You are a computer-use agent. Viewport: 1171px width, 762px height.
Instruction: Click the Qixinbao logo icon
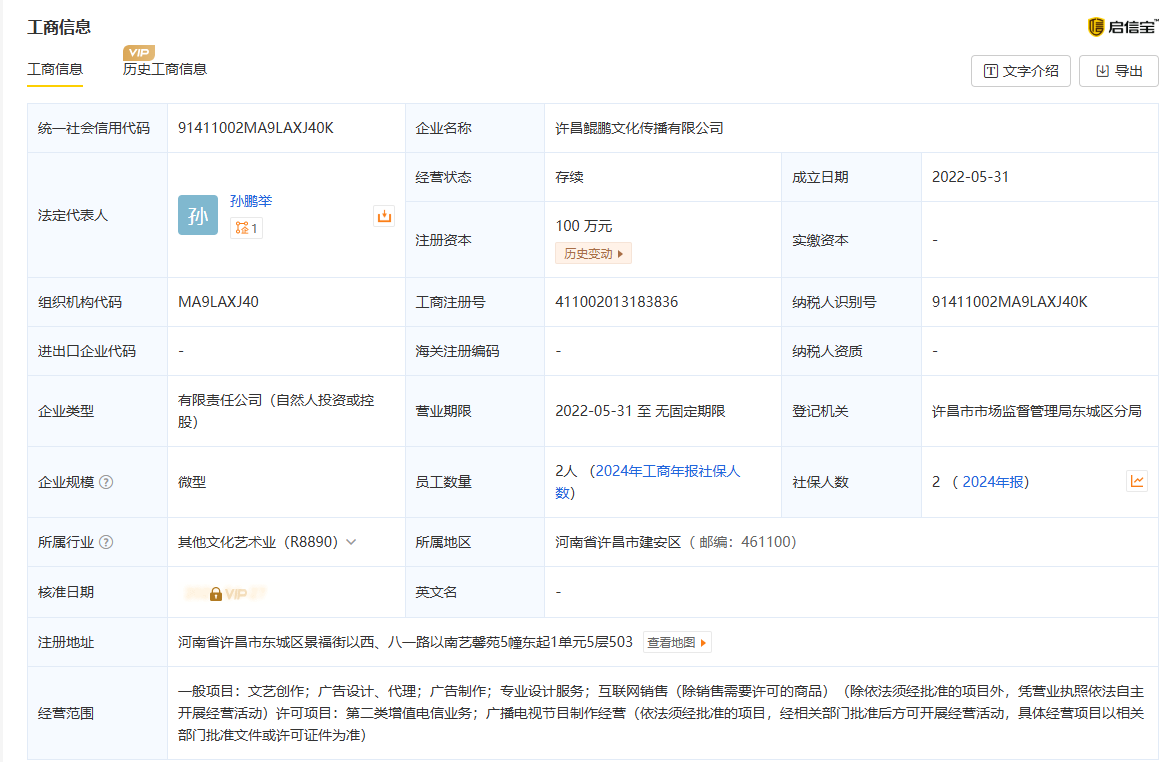point(1096,27)
